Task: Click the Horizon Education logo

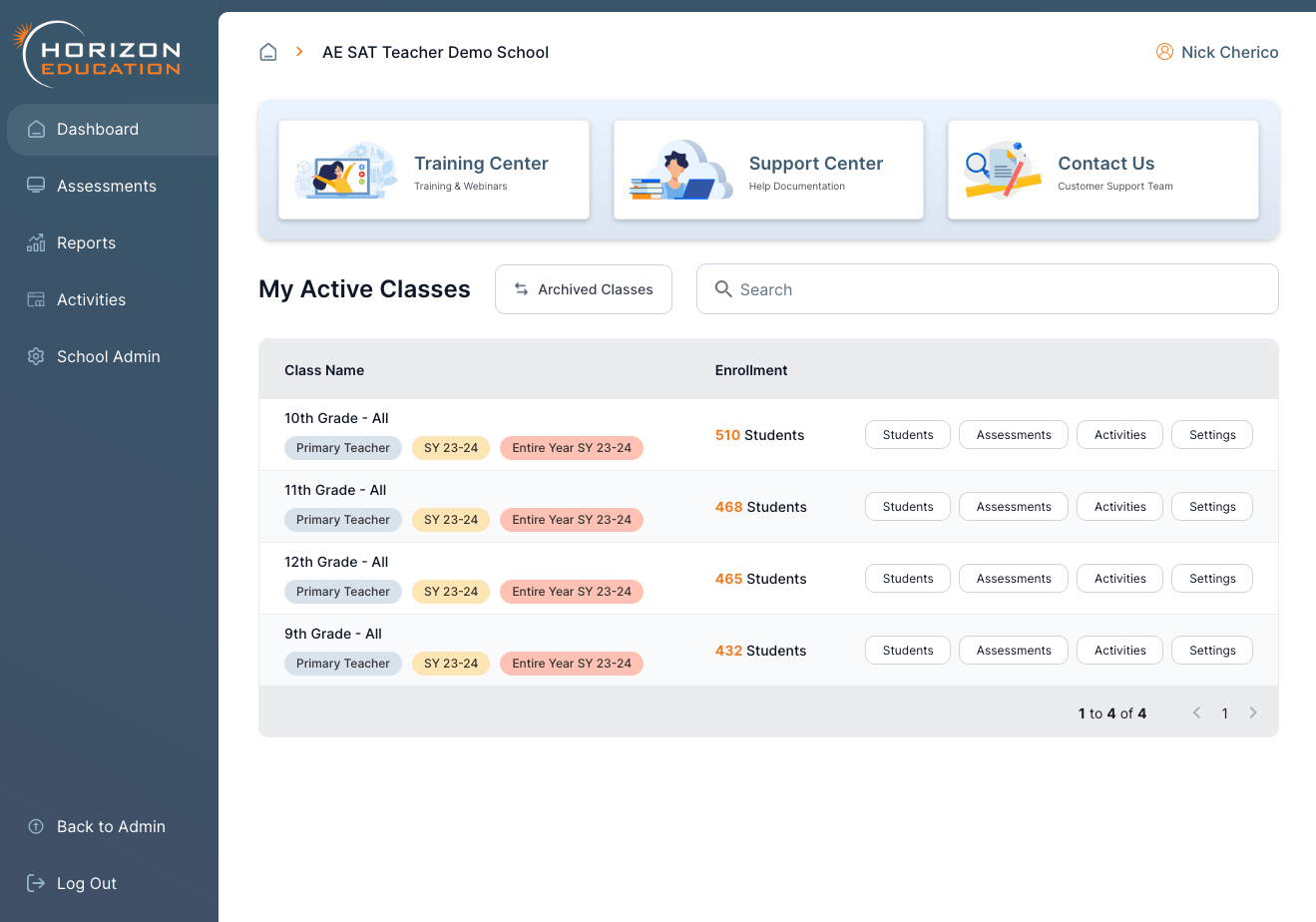Action: pos(95,51)
